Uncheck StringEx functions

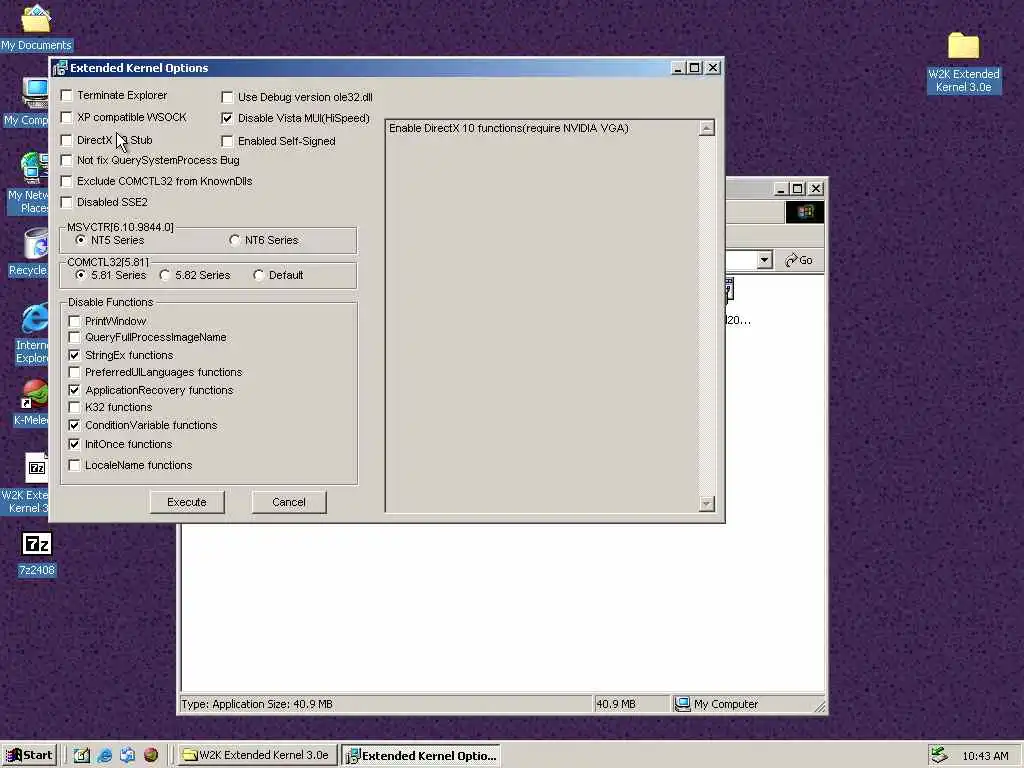(x=74, y=355)
